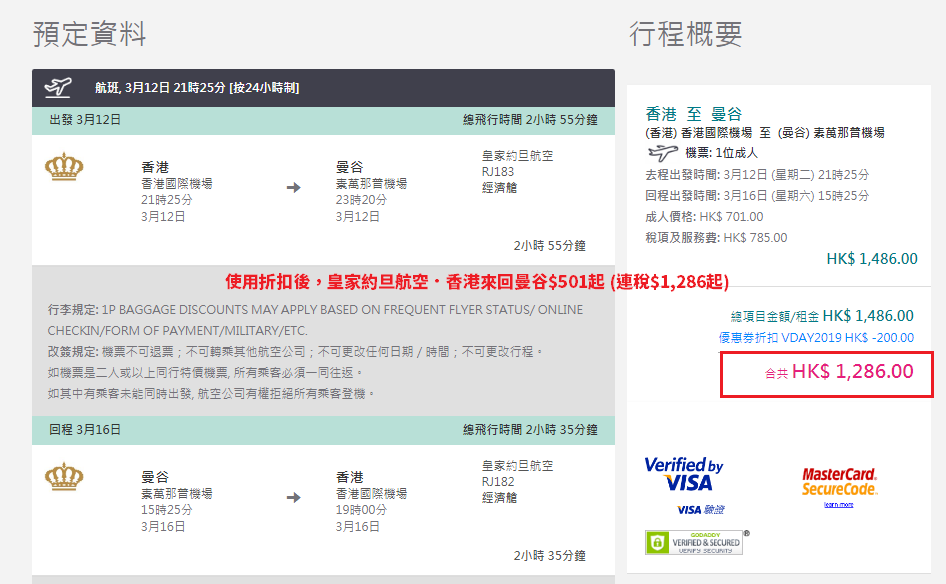
Task: Click the 出發 3月12日 label
Action: [x=85, y=120]
